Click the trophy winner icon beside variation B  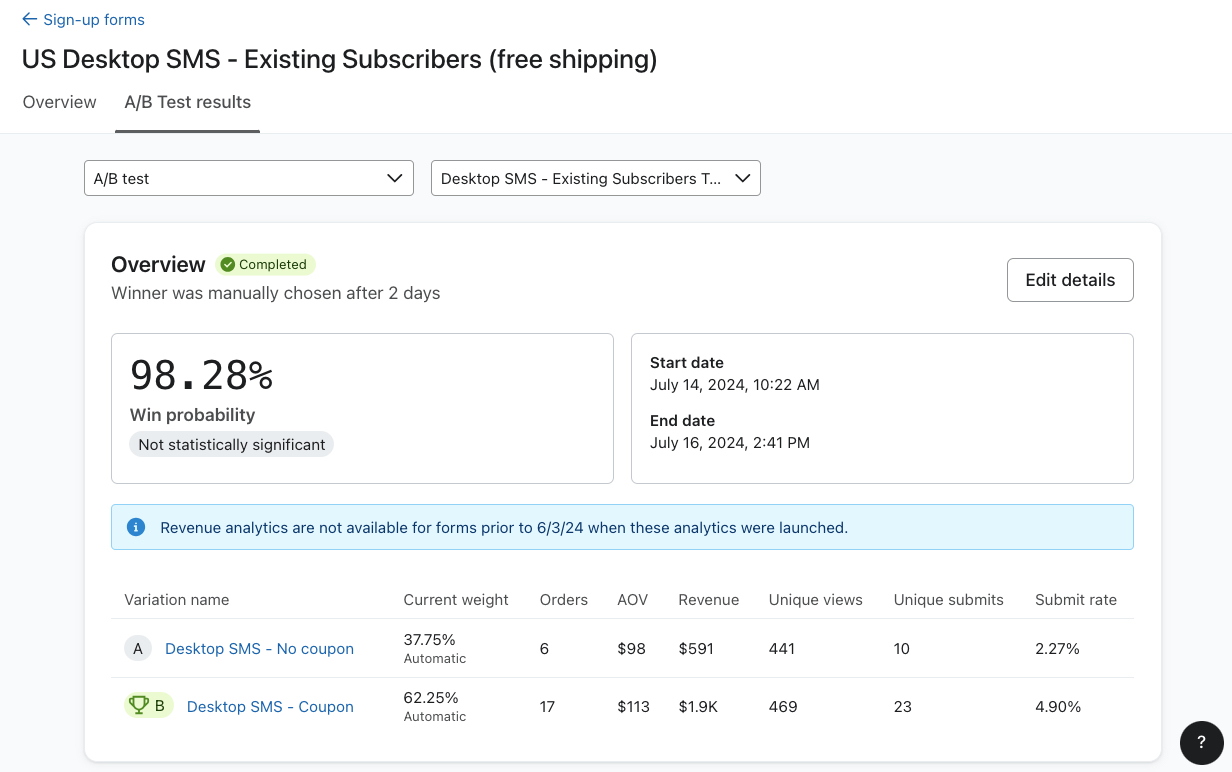pyautogui.click(x=137, y=706)
